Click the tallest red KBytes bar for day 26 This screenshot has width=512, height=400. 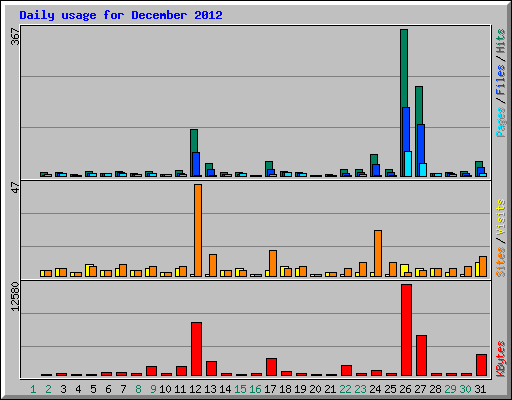tap(407, 330)
